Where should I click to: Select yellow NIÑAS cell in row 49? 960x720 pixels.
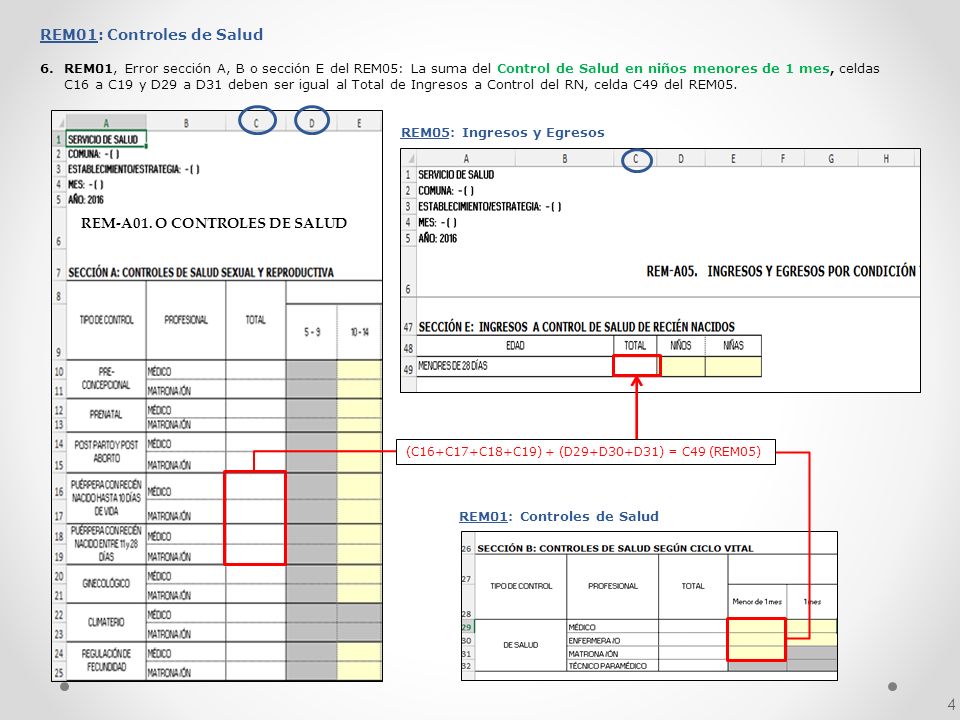coord(733,366)
